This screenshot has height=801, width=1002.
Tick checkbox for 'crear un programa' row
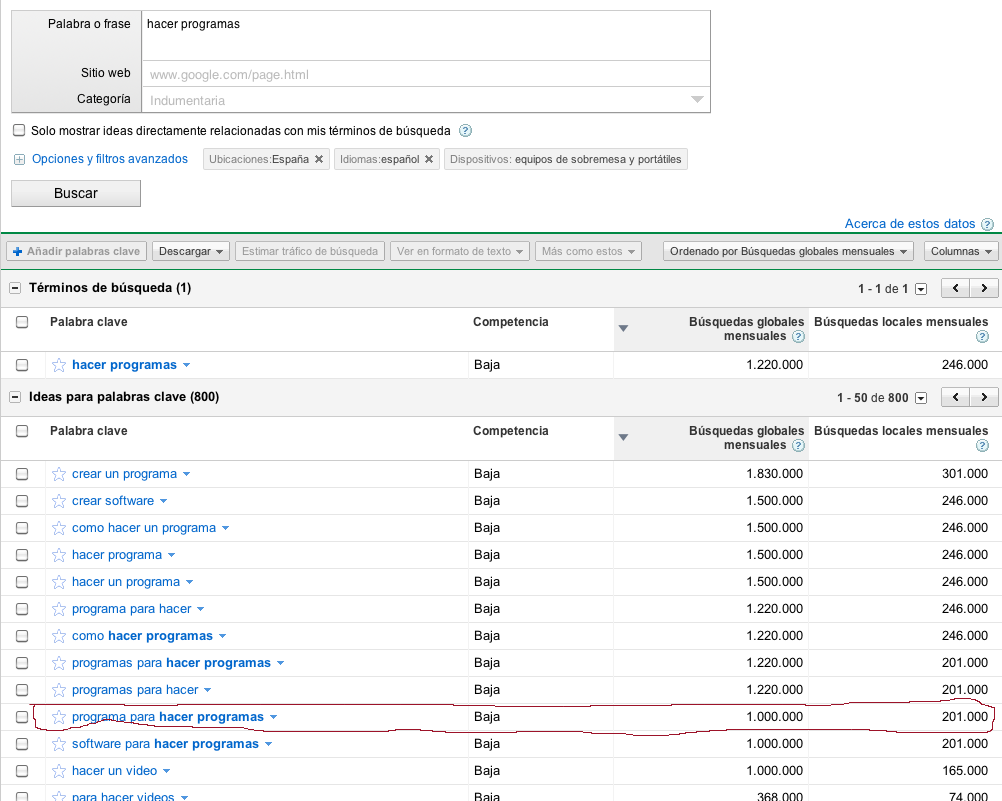(x=22, y=474)
